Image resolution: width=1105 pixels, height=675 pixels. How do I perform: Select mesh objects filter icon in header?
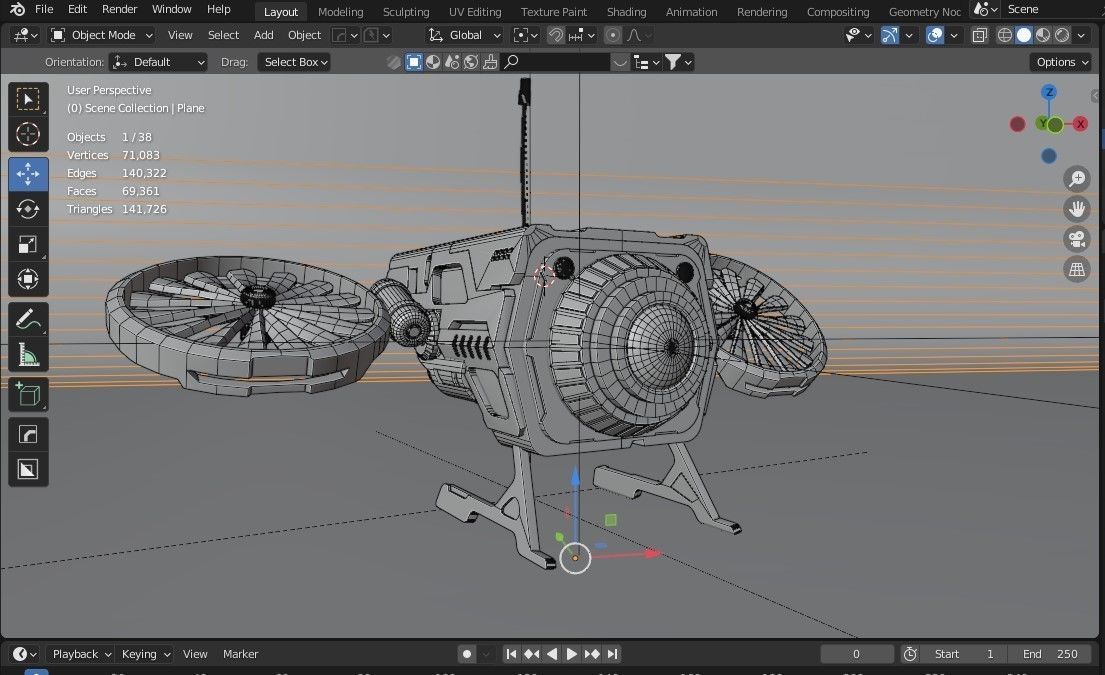414,62
